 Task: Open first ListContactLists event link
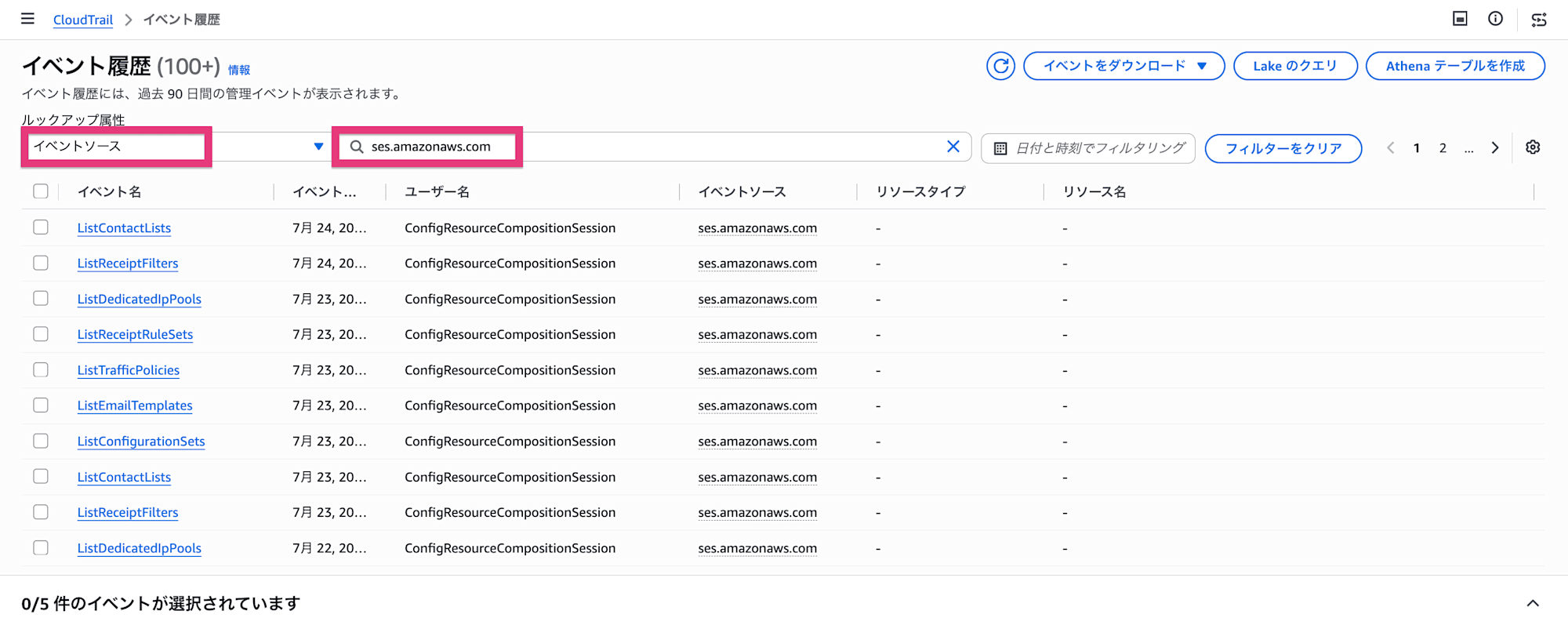coord(124,228)
